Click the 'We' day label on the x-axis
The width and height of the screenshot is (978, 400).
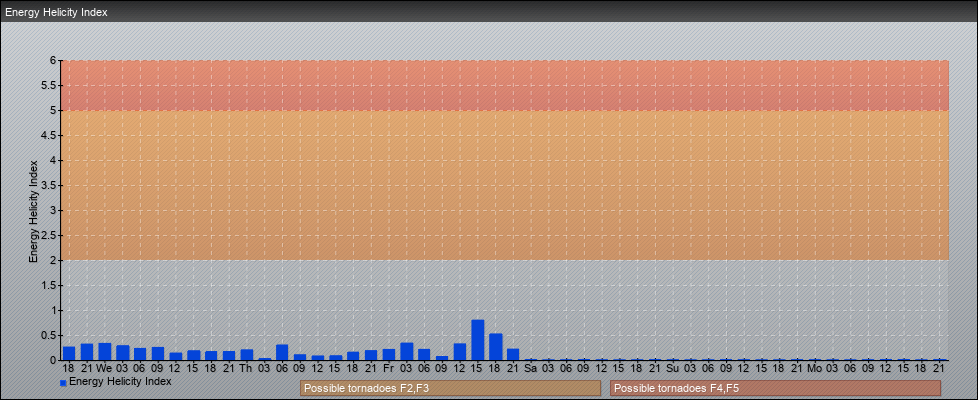coord(104,368)
